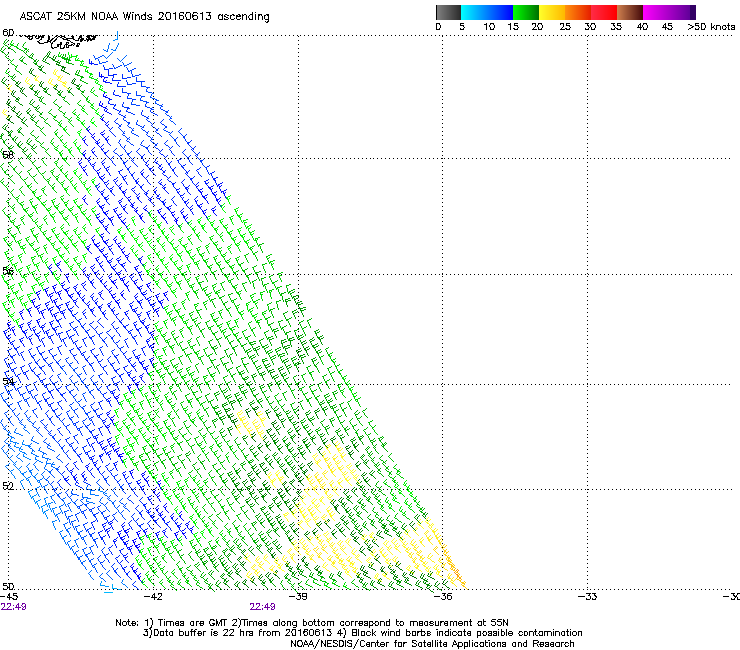Click the cyan-blue 5-15 knots color band

(487, 12)
